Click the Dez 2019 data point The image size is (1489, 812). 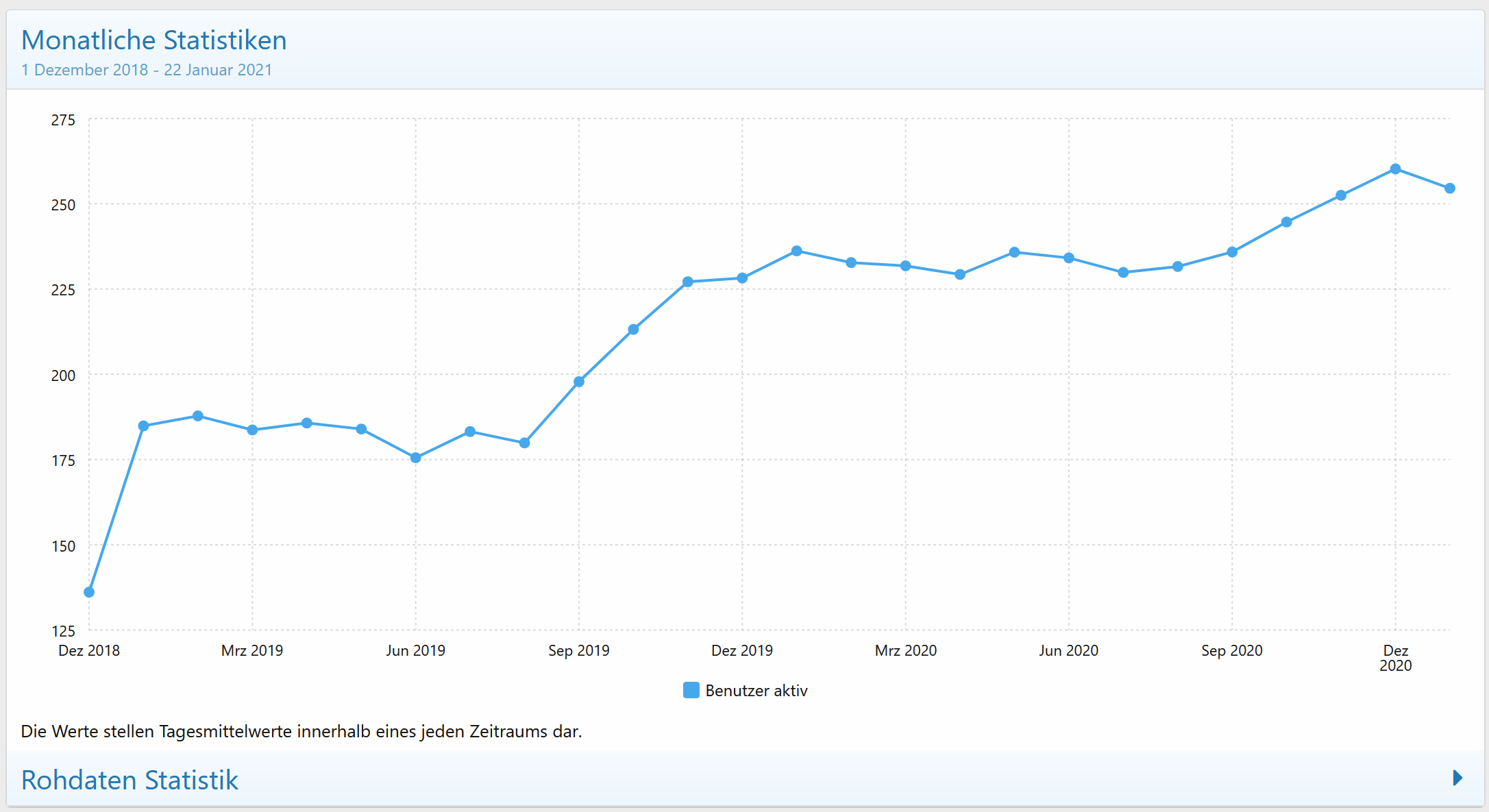point(742,278)
